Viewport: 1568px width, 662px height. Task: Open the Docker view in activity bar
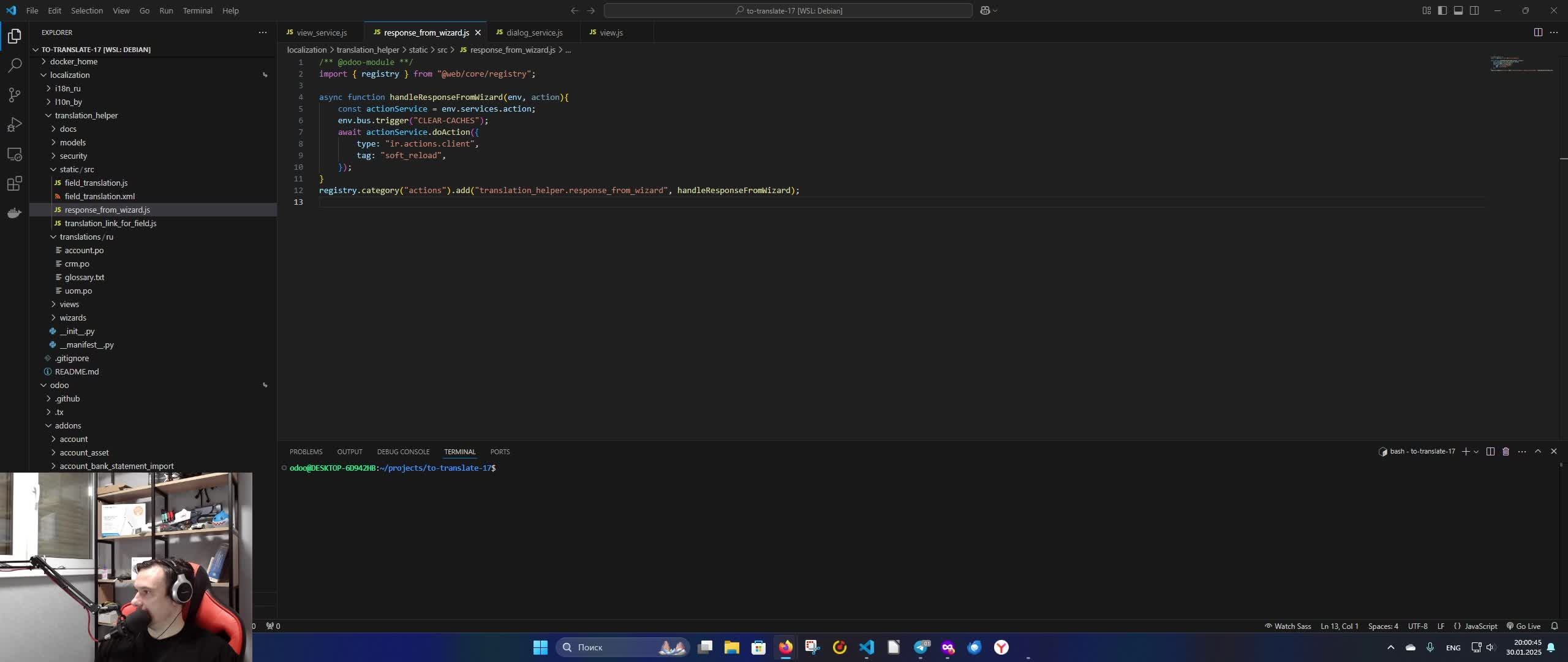coord(15,213)
